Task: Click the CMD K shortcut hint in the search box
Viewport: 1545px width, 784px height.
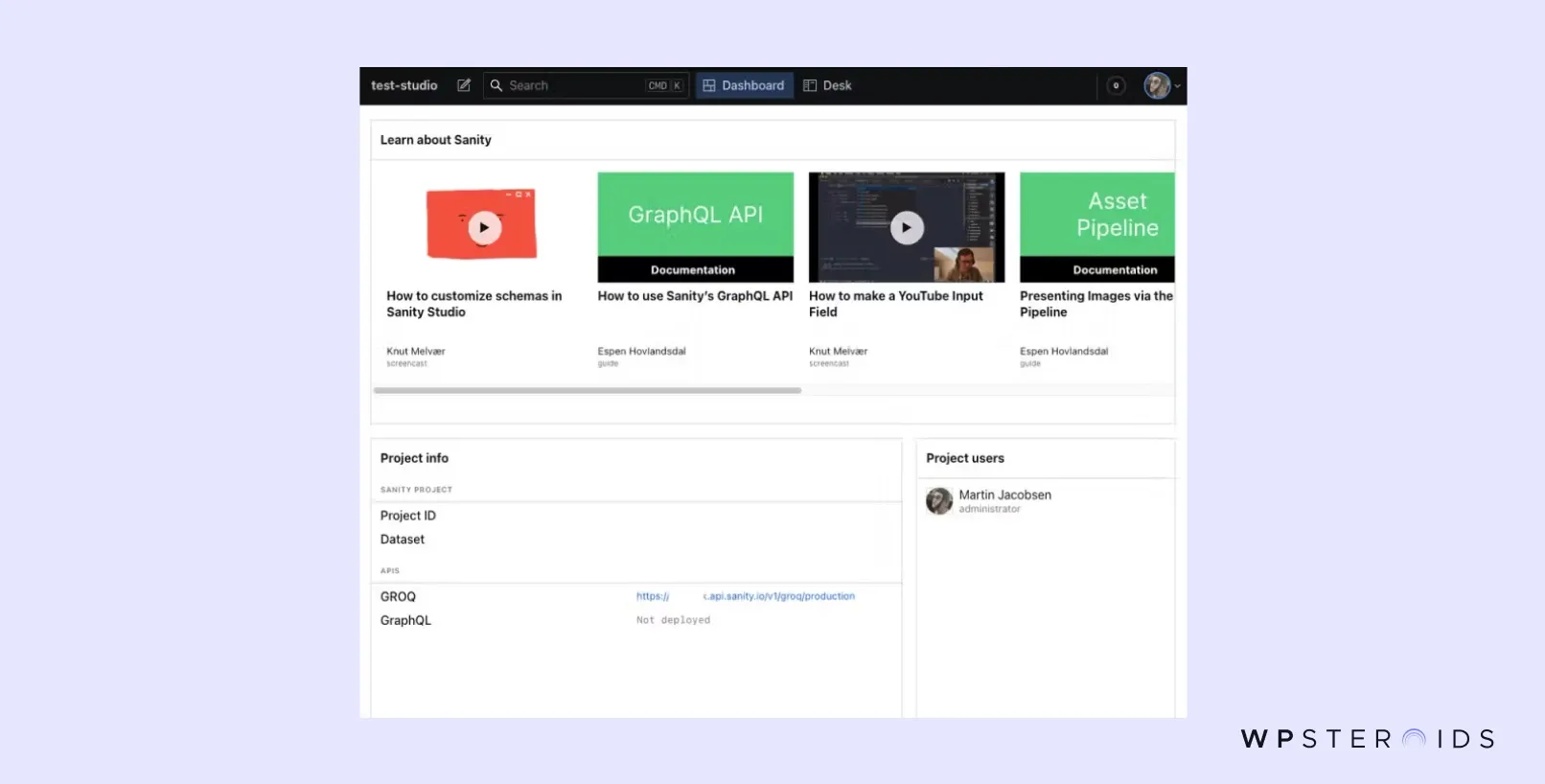Action: click(x=664, y=85)
